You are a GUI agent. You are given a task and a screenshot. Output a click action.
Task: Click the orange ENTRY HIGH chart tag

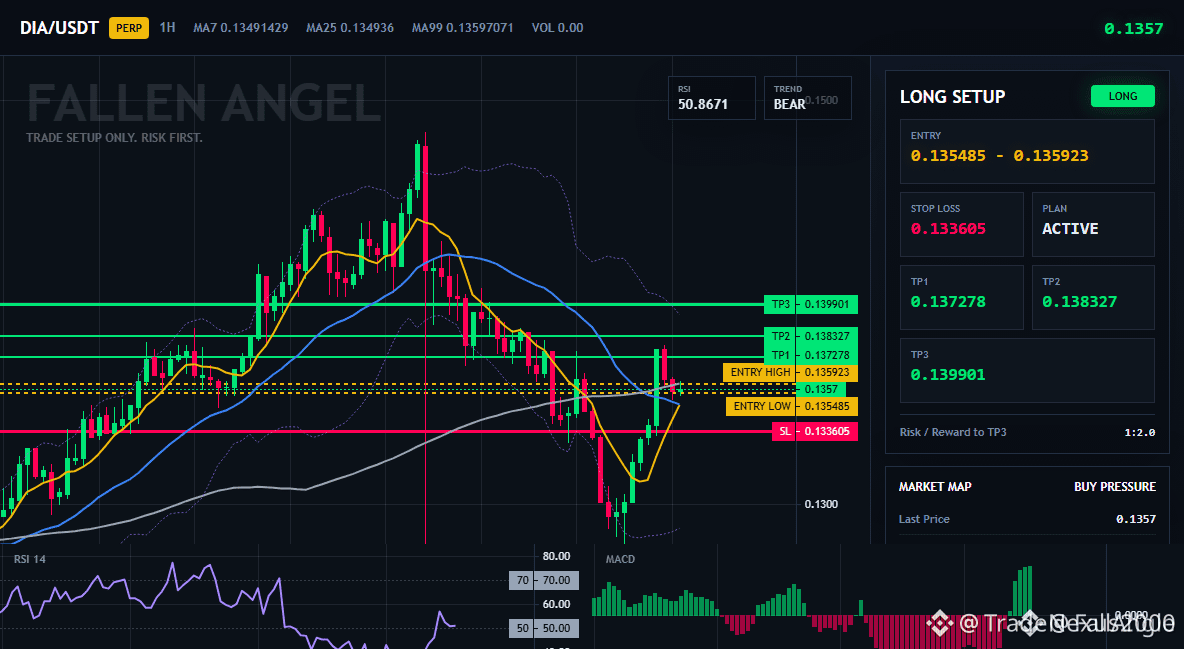coord(790,372)
